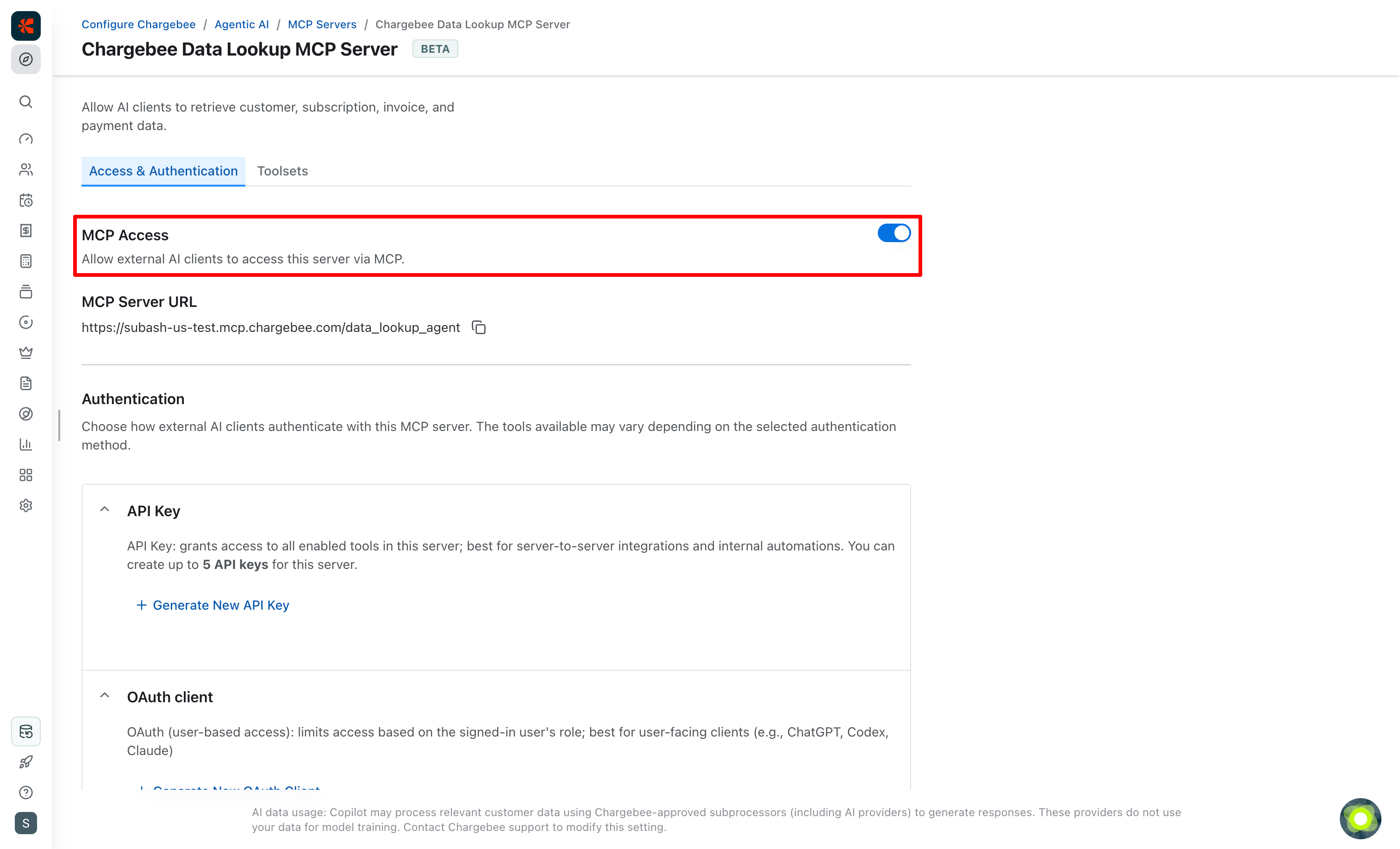
Task: Click the bold '5 API keys' text
Action: click(235, 565)
